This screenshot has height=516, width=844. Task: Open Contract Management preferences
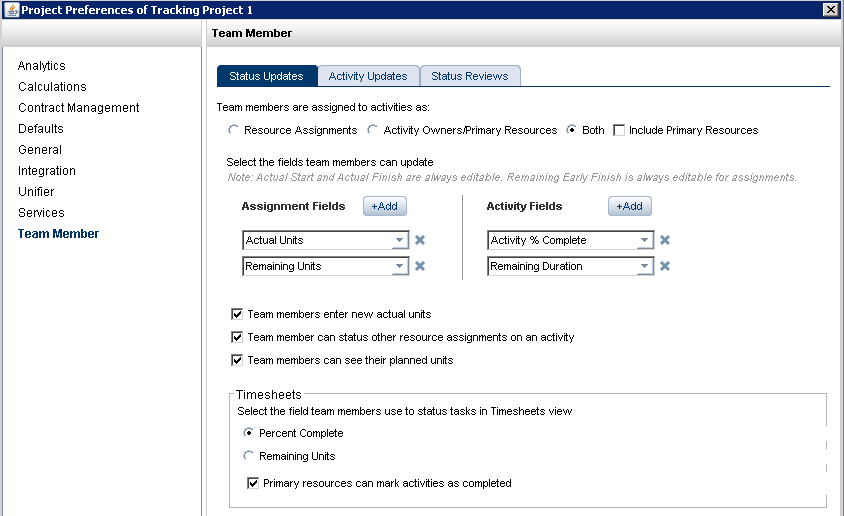(79, 108)
